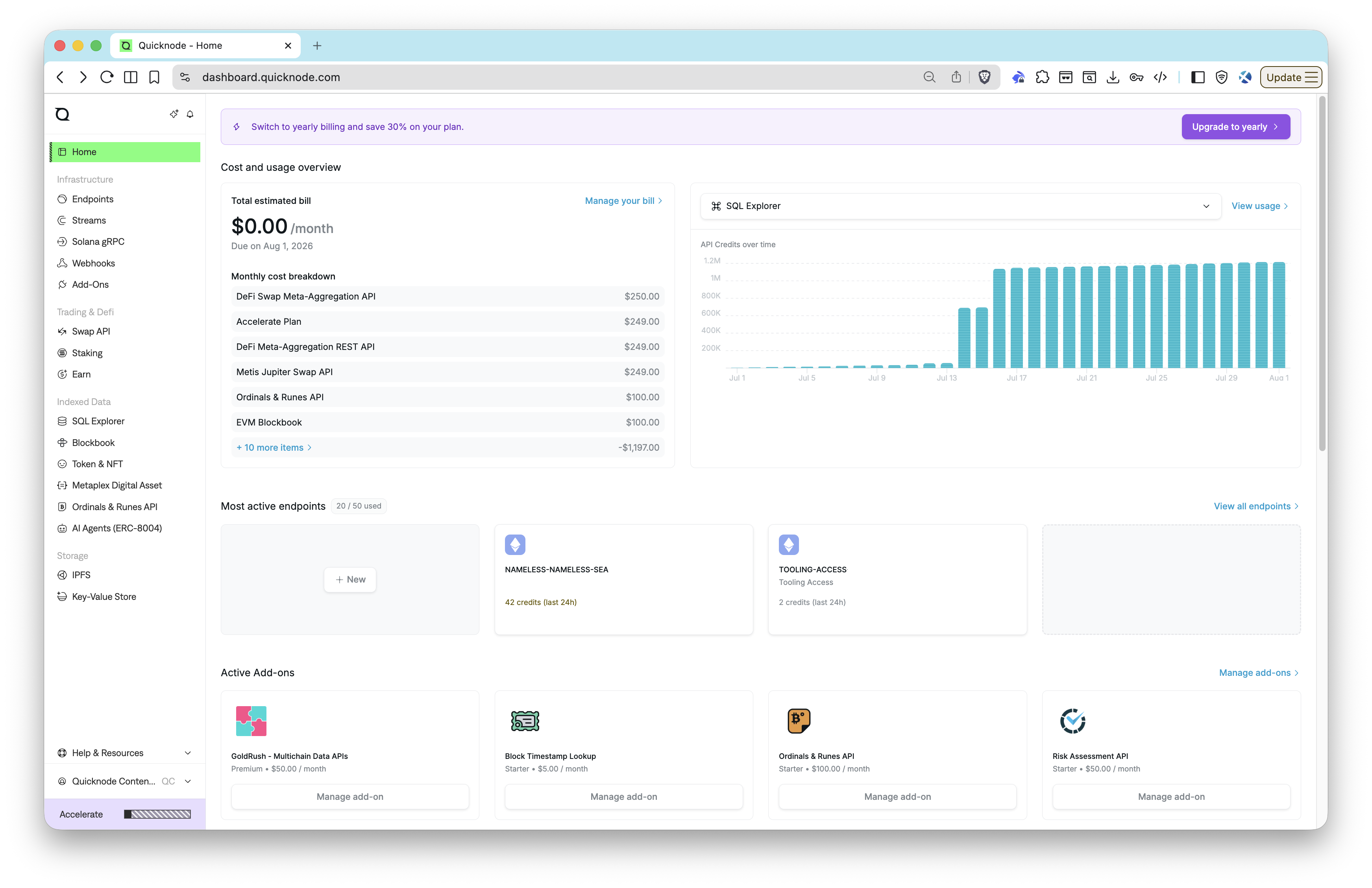1372x888 pixels.
Task: Click the Swap API sidebar icon
Action: point(62,331)
